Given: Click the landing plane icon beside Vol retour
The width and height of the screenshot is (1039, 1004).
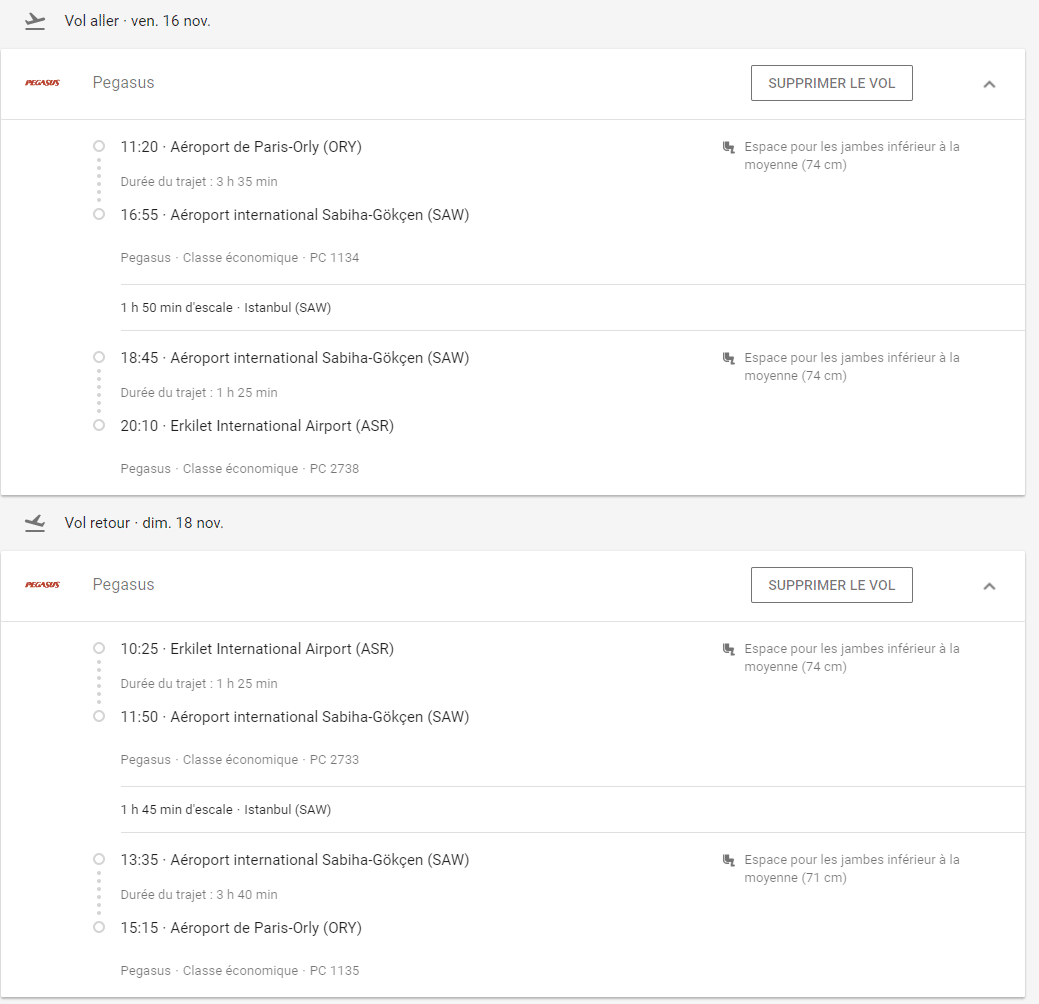Looking at the screenshot, I should click(x=36, y=523).
